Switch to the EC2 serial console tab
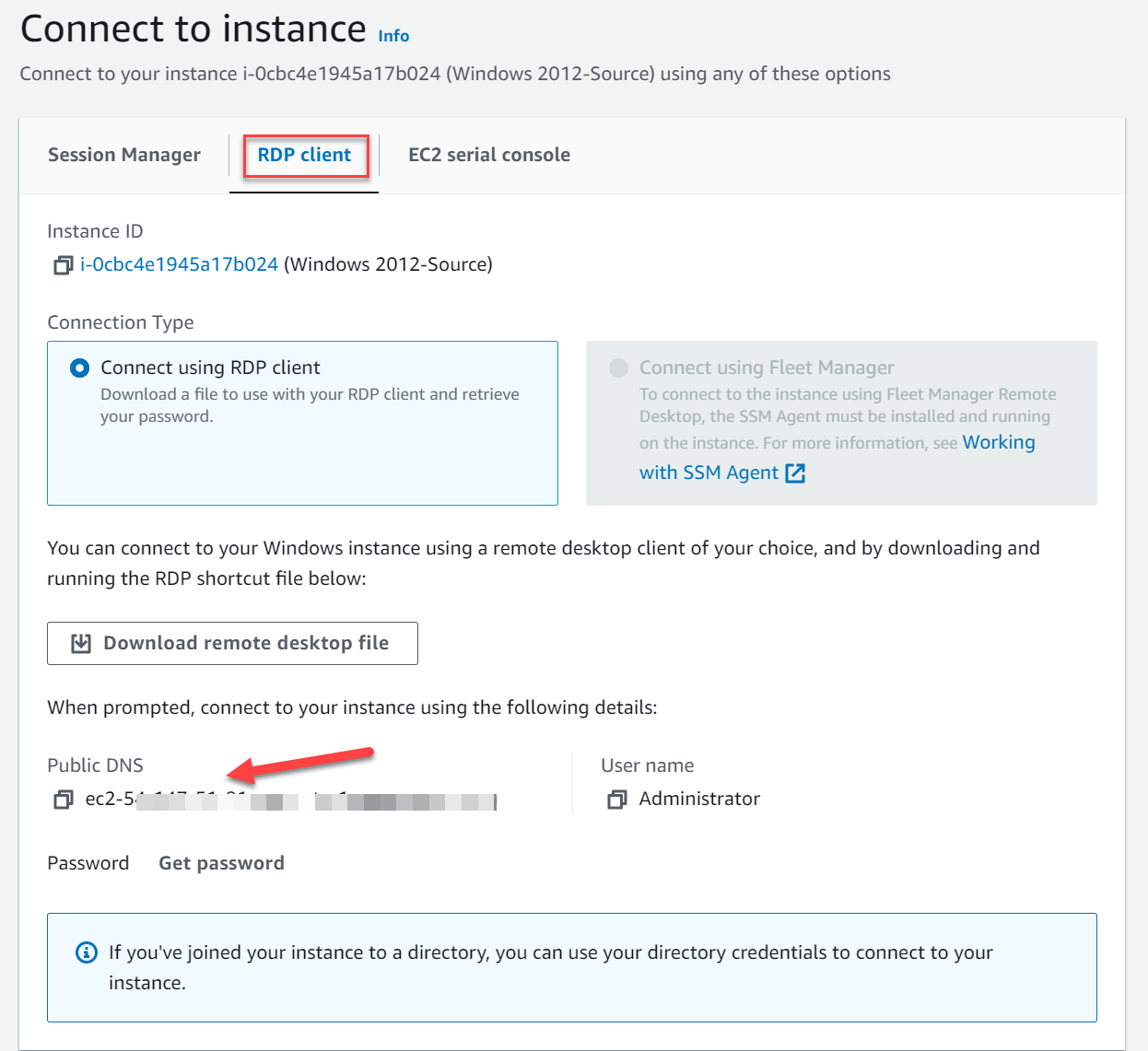Viewport: 1148px width, 1051px height. [489, 155]
